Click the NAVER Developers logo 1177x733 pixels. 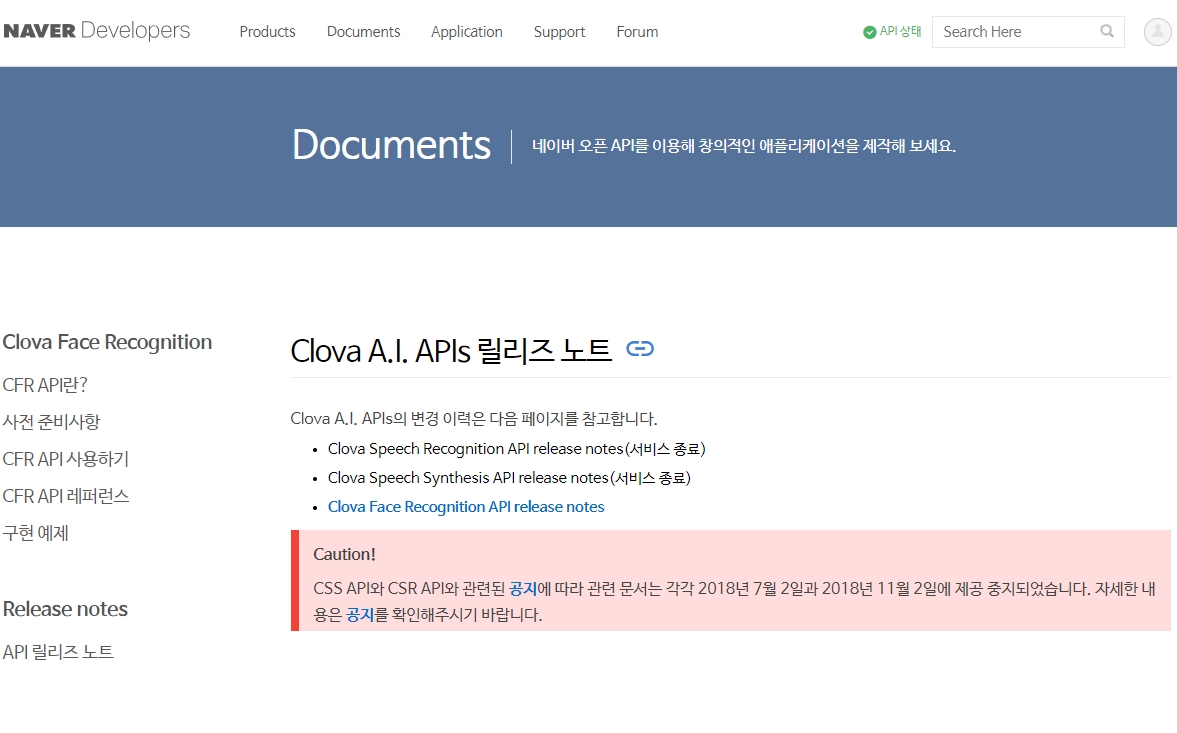[97, 31]
